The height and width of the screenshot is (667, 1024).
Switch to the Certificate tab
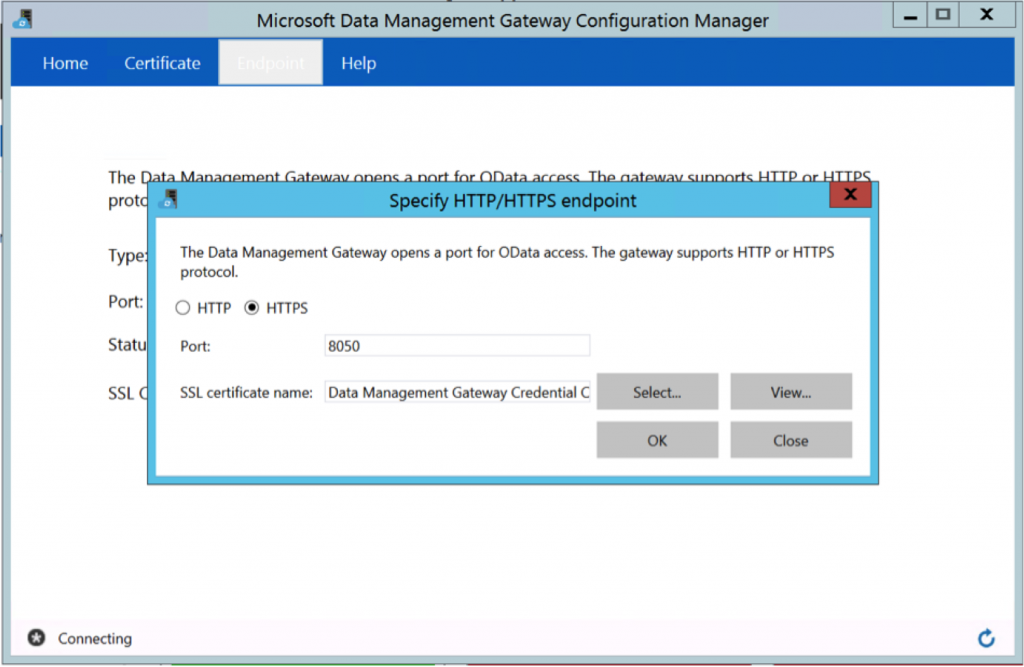pyautogui.click(x=162, y=63)
